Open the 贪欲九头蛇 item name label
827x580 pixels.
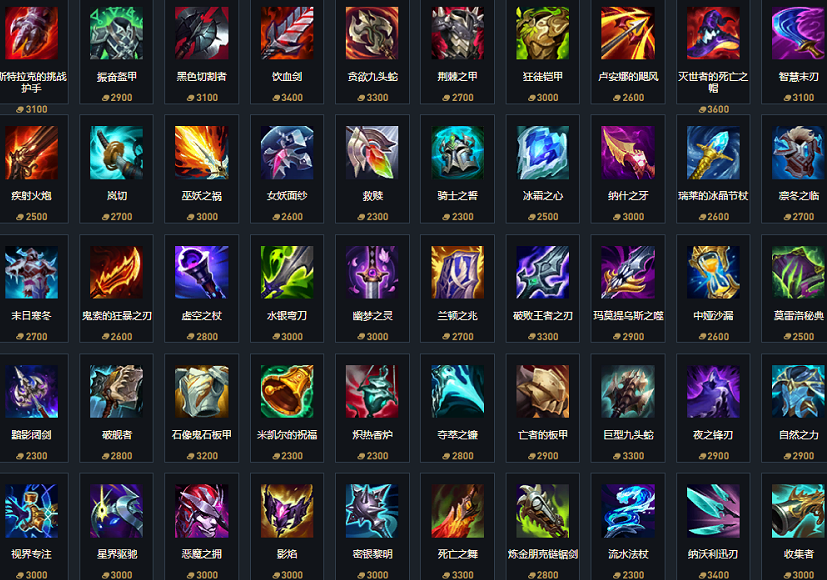coord(372,77)
